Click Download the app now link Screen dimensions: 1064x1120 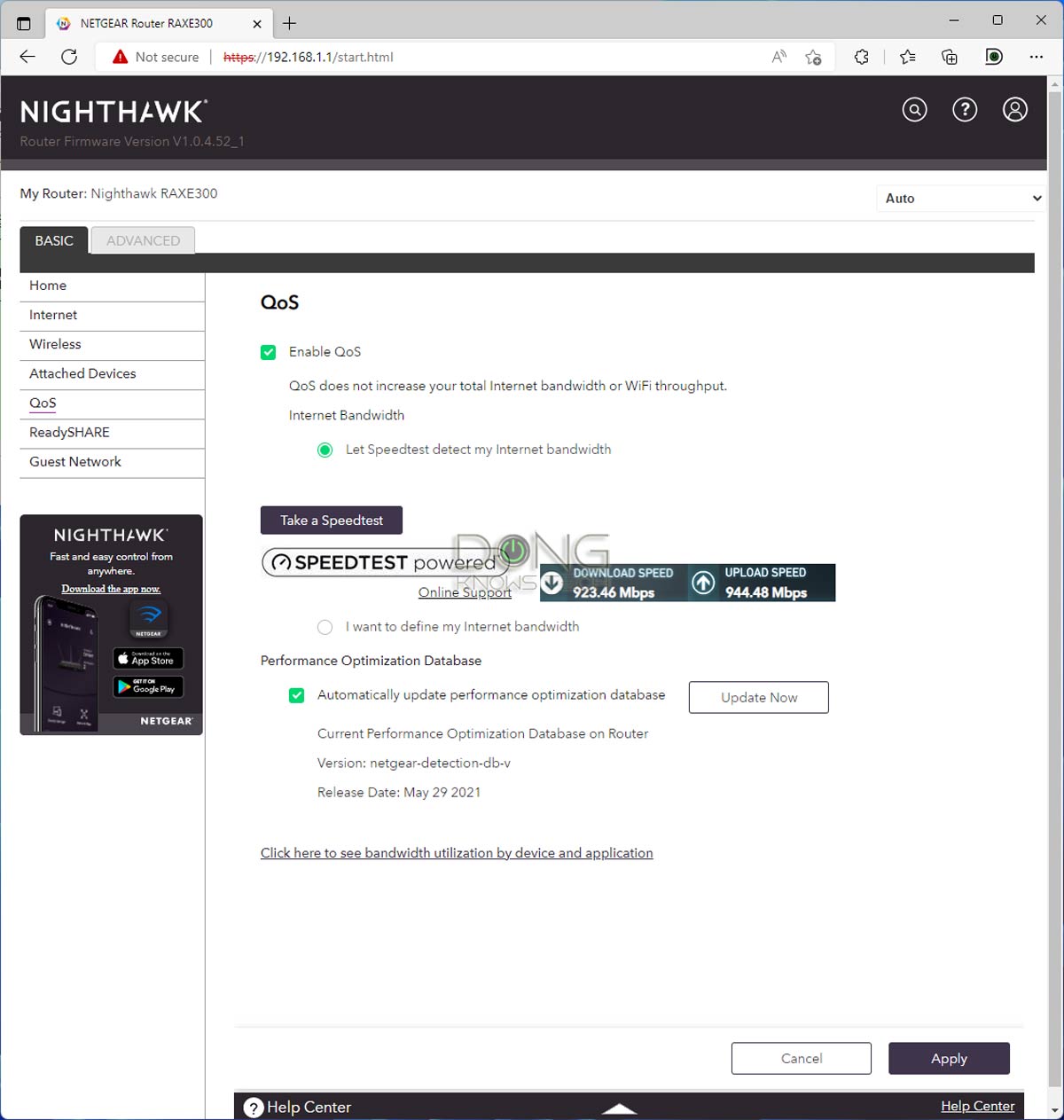(x=111, y=589)
